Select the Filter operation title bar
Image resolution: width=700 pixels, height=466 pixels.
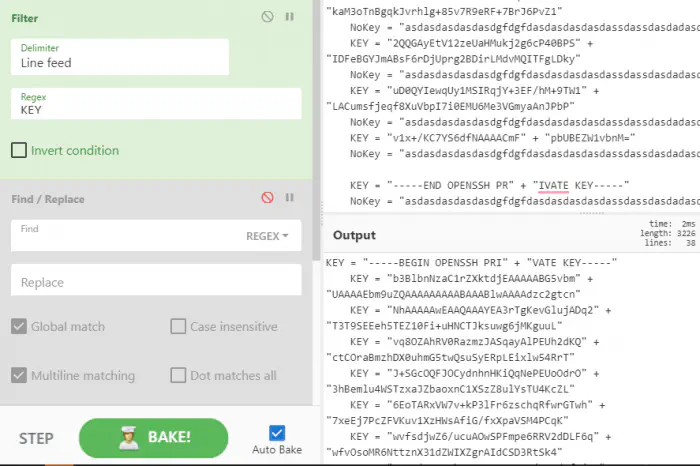pos(120,17)
